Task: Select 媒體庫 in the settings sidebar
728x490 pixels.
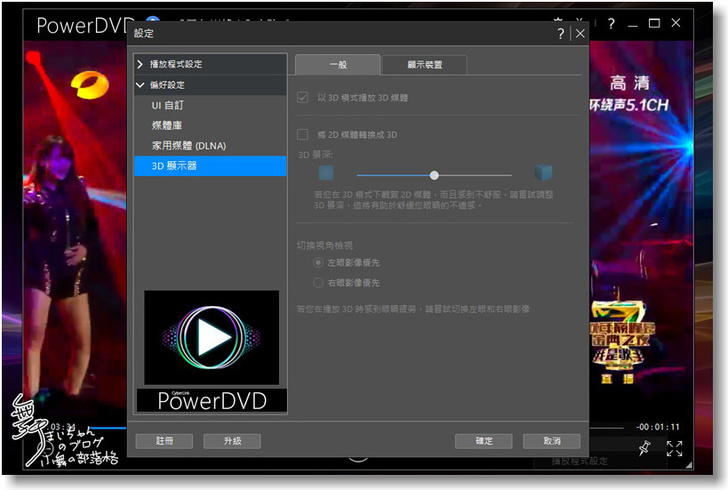Action: [x=167, y=125]
